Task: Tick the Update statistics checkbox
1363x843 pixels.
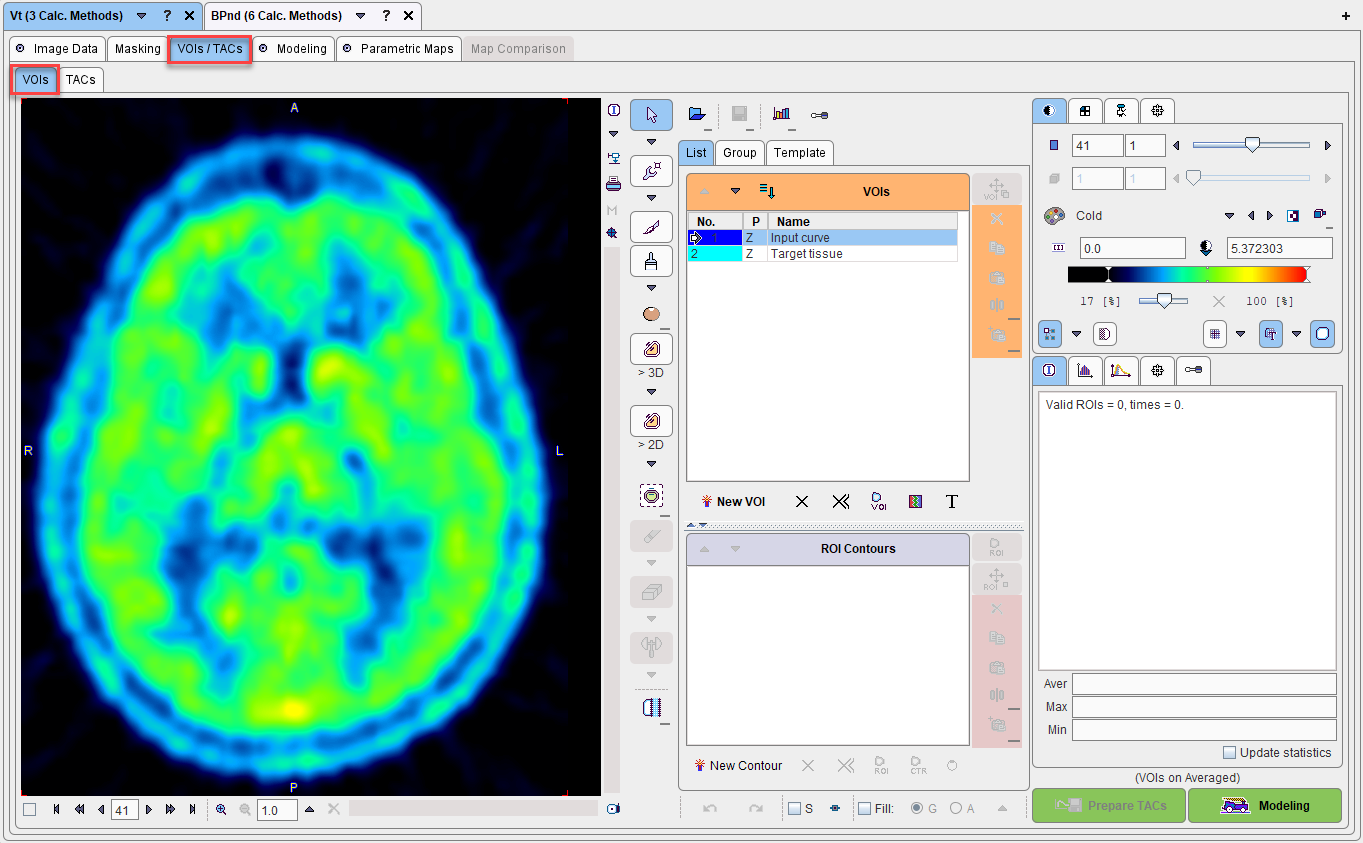Action: click(x=1229, y=753)
